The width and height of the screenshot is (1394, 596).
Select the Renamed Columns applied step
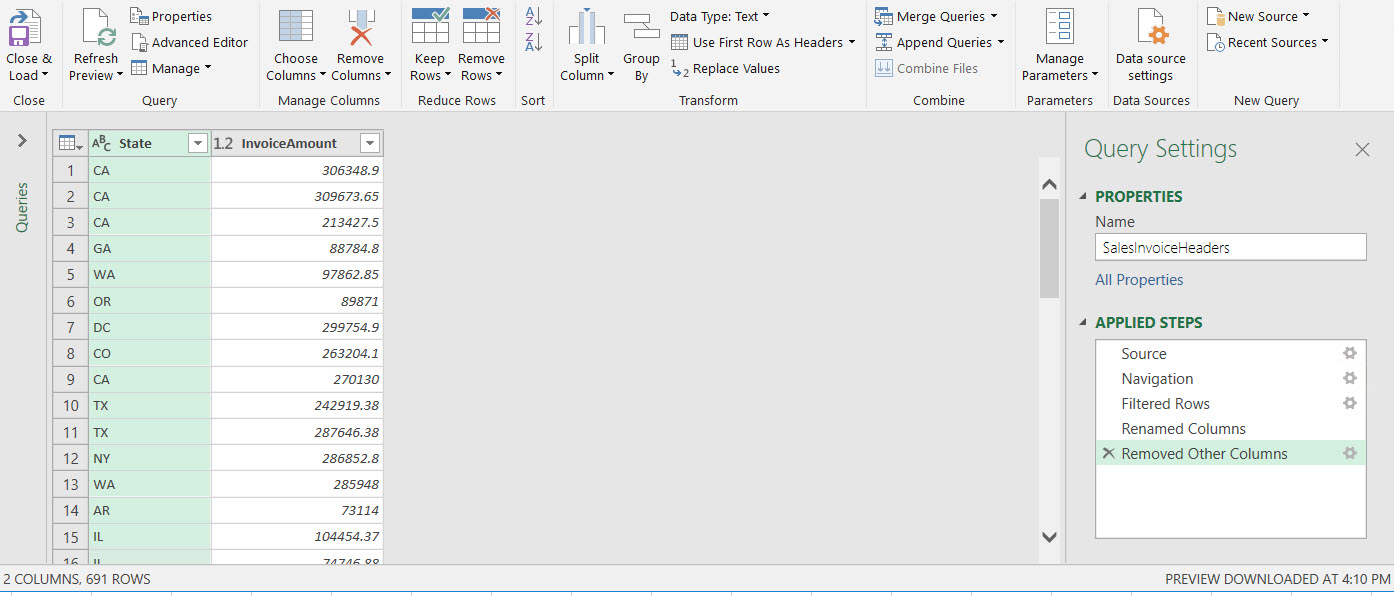click(1183, 428)
